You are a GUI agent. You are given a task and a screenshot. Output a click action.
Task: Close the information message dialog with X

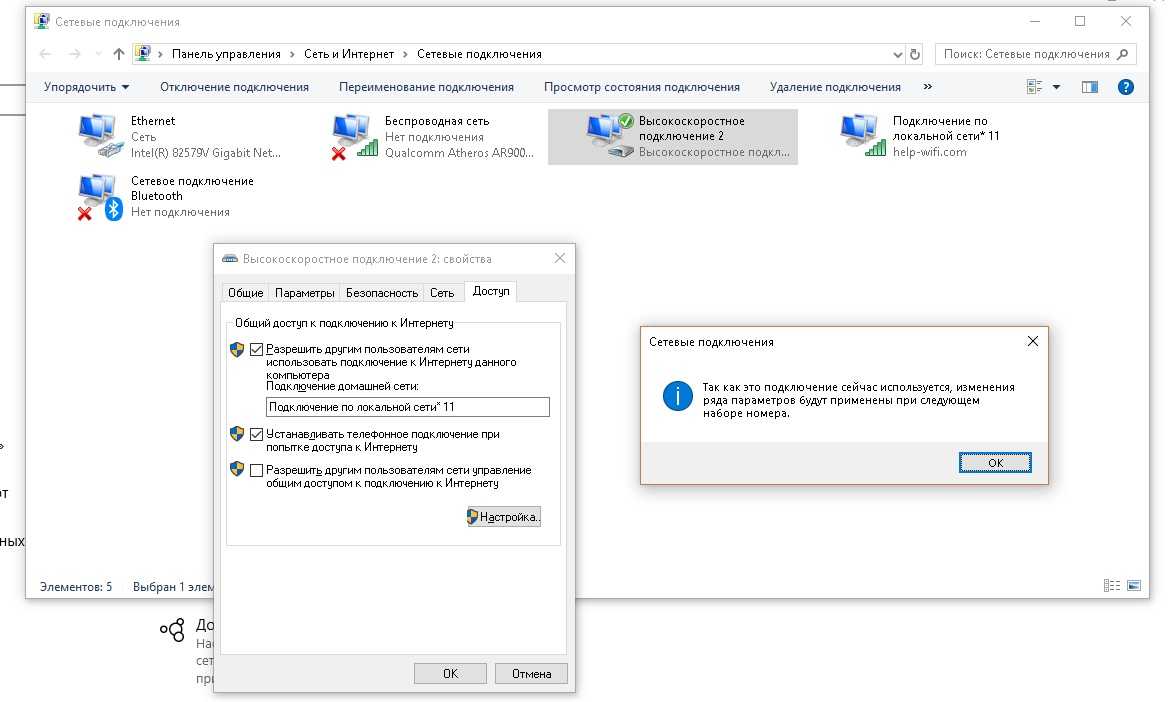point(1033,341)
